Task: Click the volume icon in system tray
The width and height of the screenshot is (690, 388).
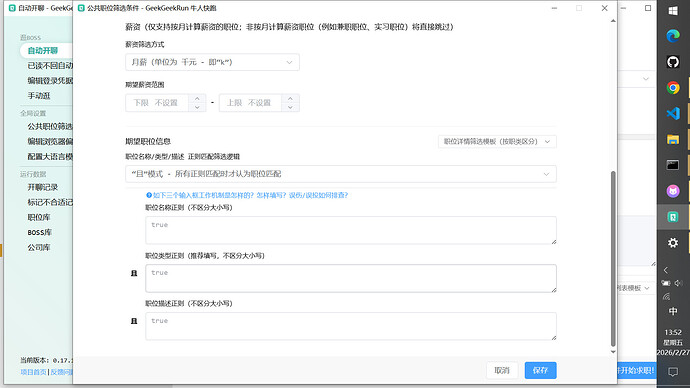Action: coord(678,283)
